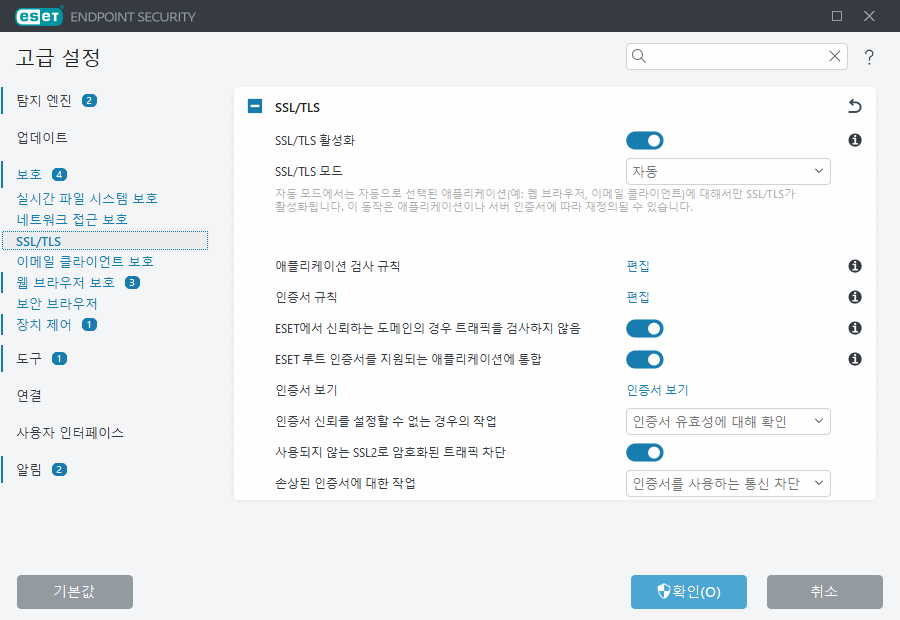Expand the 인증서 유효성에 대해 확인 dropdown
900x620 pixels.
tap(728, 421)
